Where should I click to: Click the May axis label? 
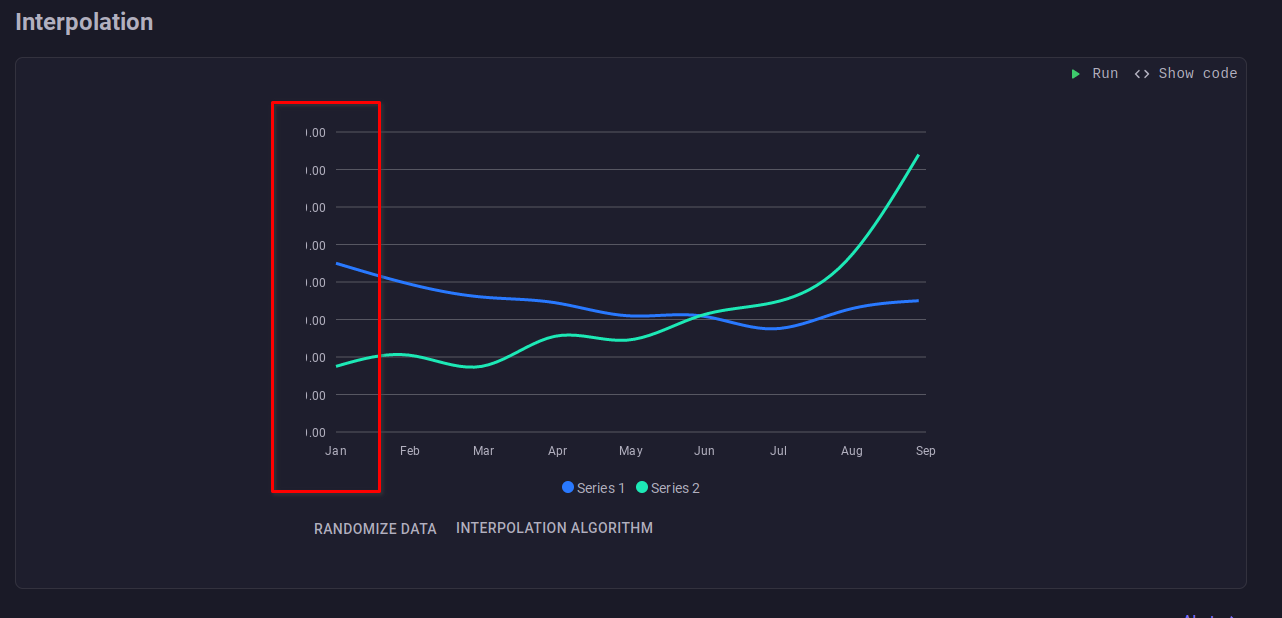(631, 450)
